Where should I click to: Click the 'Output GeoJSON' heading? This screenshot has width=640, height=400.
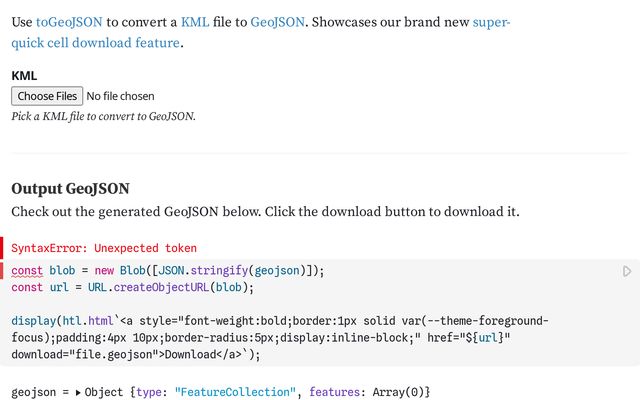pyautogui.click(x=71, y=189)
